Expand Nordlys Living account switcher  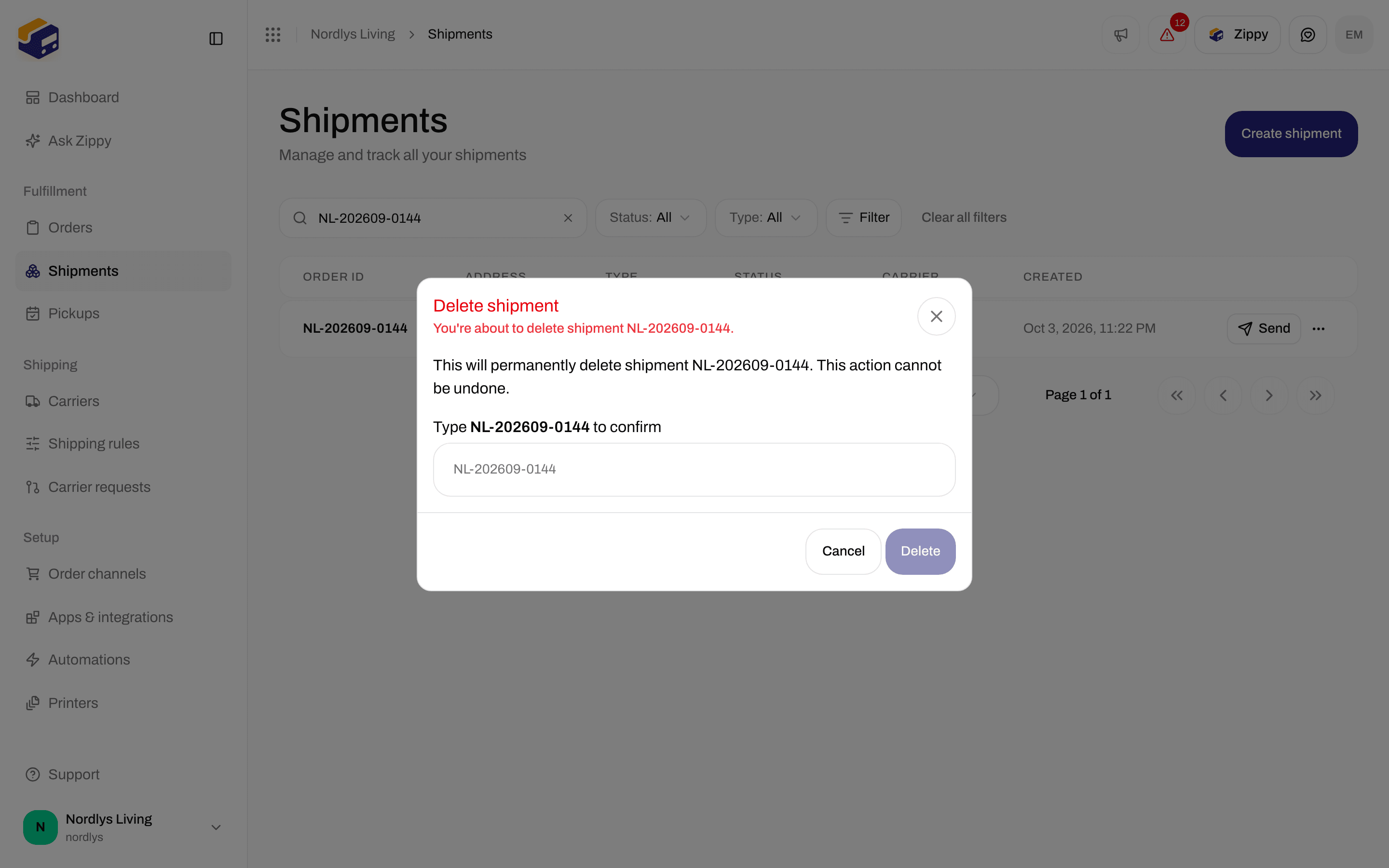(x=216, y=827)
